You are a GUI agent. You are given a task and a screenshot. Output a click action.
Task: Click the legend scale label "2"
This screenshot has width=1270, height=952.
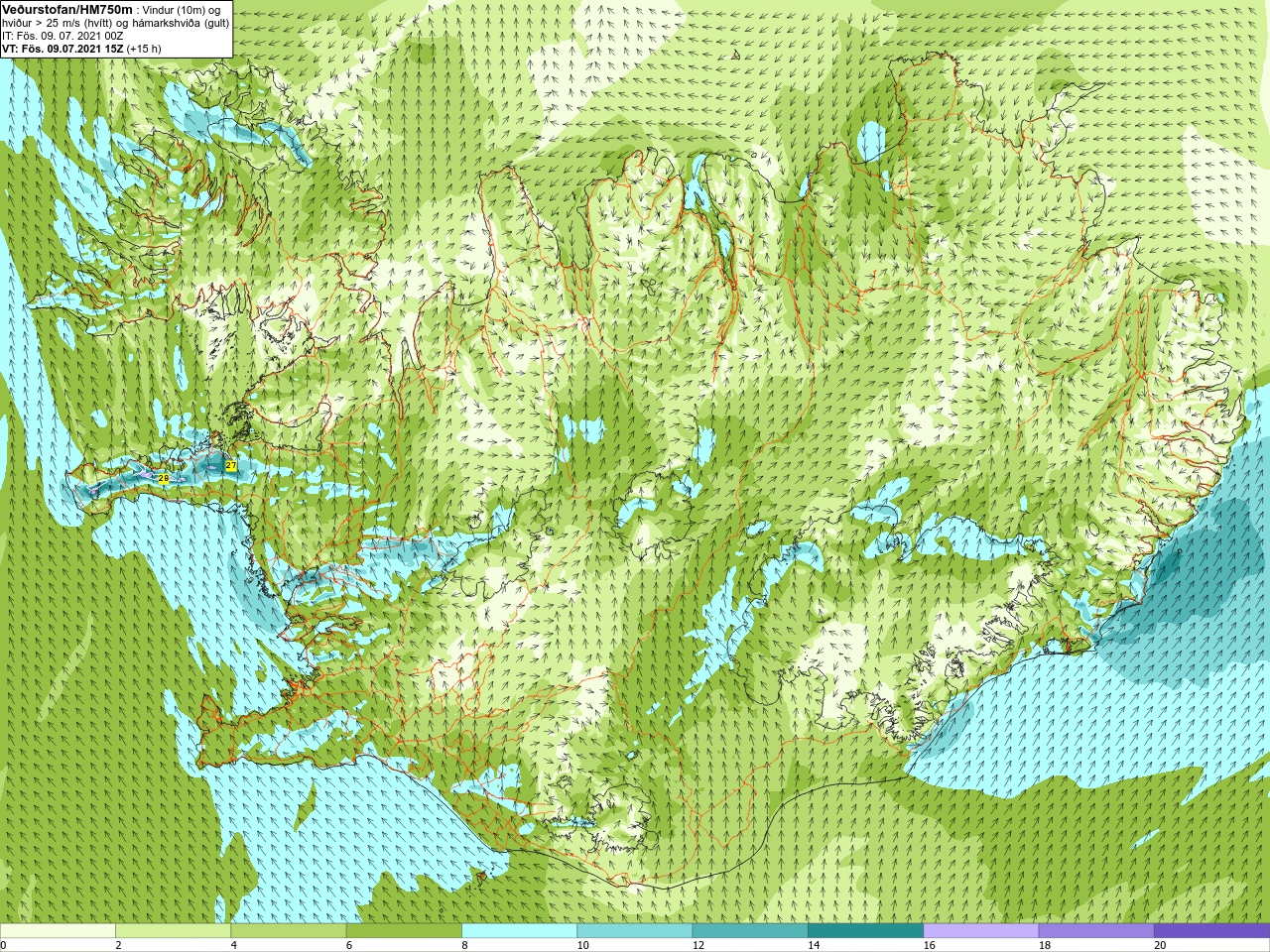click(118, 945)
